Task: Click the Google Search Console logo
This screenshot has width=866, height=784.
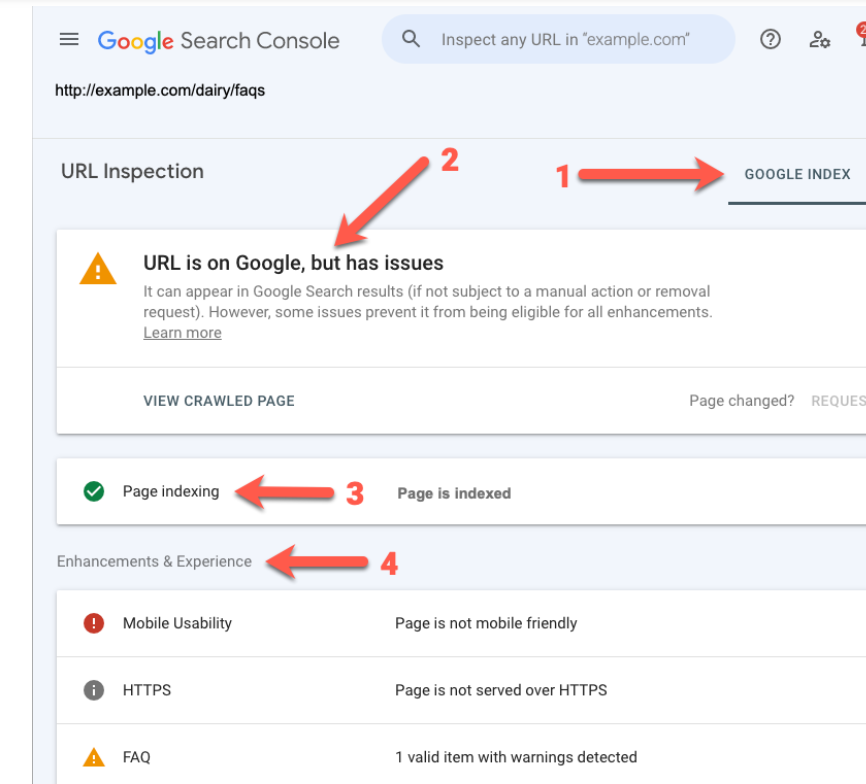Action: pyautogui.click(x=218, y=41)
